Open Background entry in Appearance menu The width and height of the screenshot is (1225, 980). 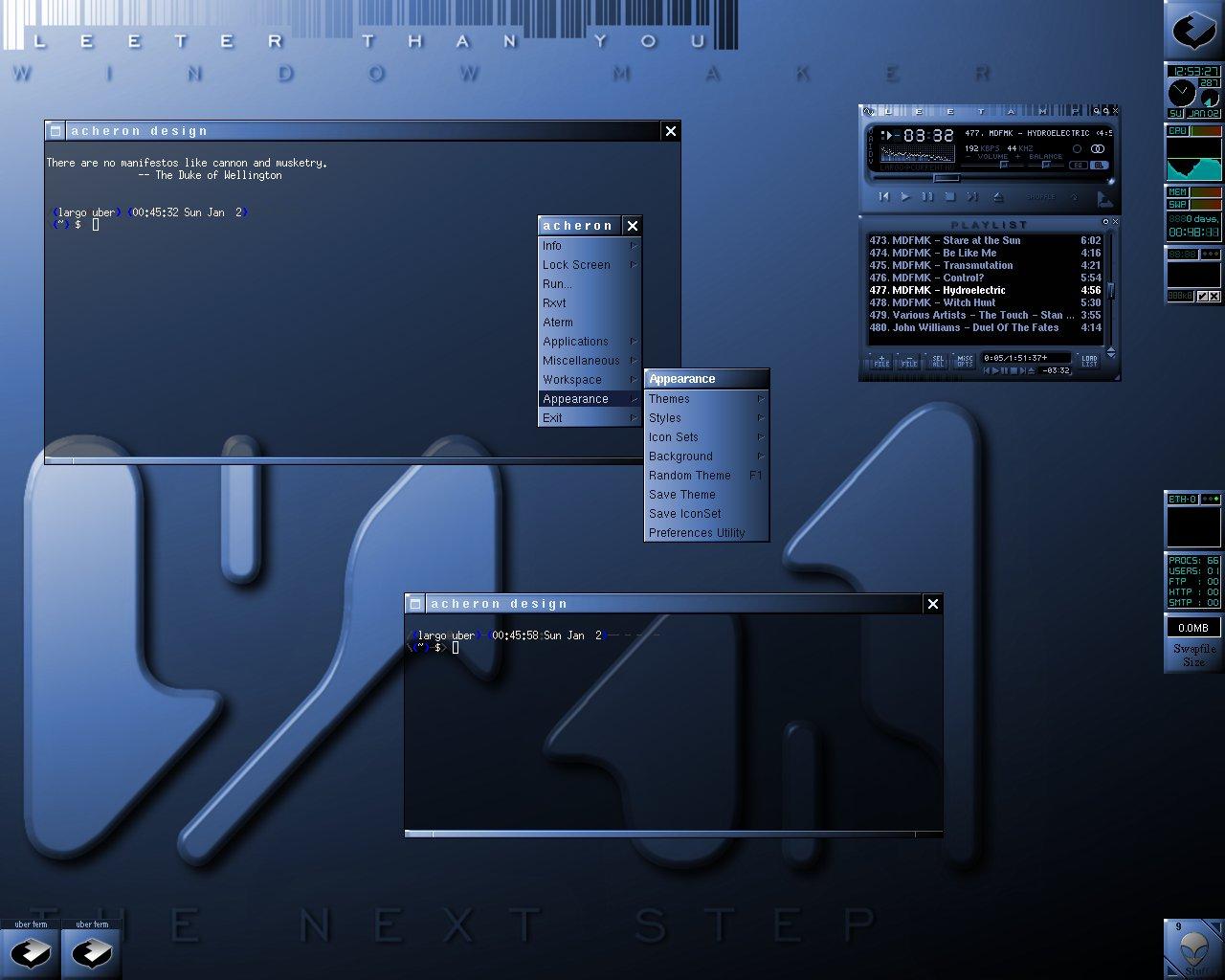tap(706, 457)
